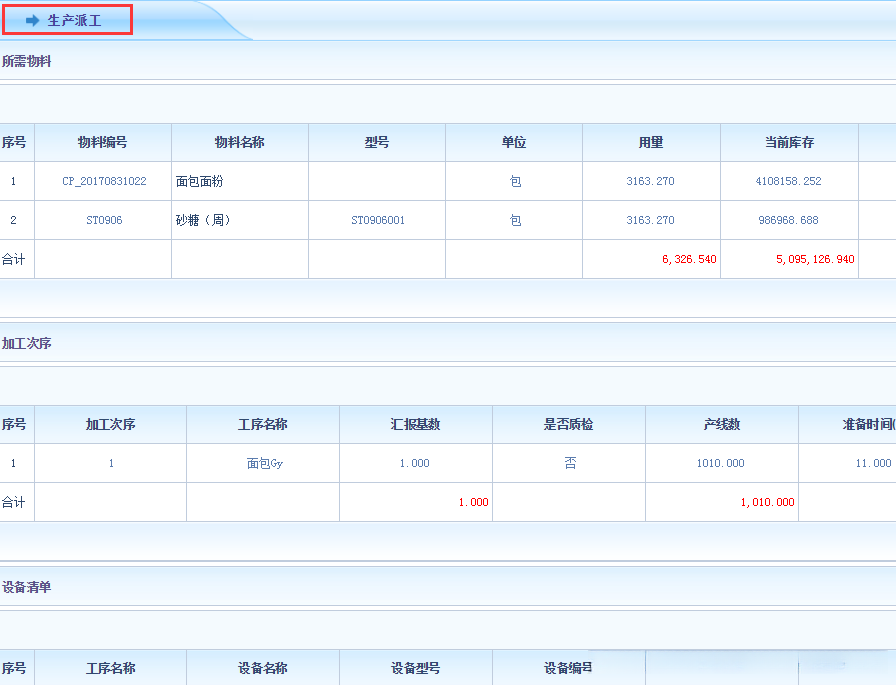Screen dimensions: 896x685
Task: Click the 汇报基数 column header
Action: tap(416, 424)
